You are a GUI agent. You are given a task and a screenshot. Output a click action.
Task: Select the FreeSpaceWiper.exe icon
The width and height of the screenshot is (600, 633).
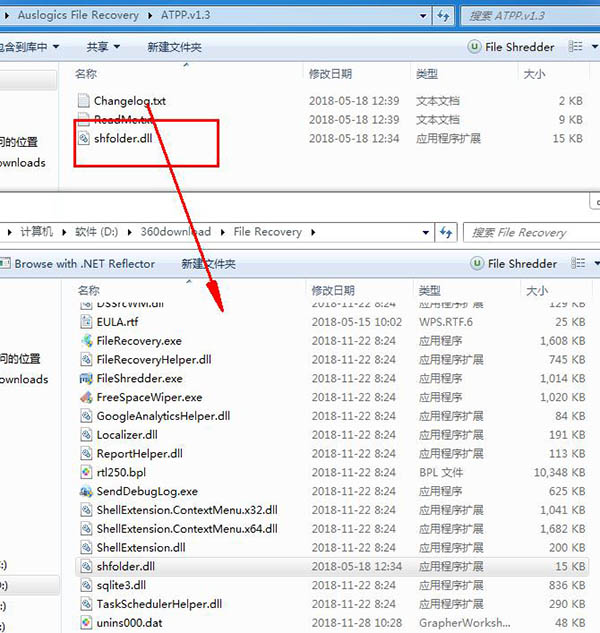pyautogui.click(x=86, y=397)
